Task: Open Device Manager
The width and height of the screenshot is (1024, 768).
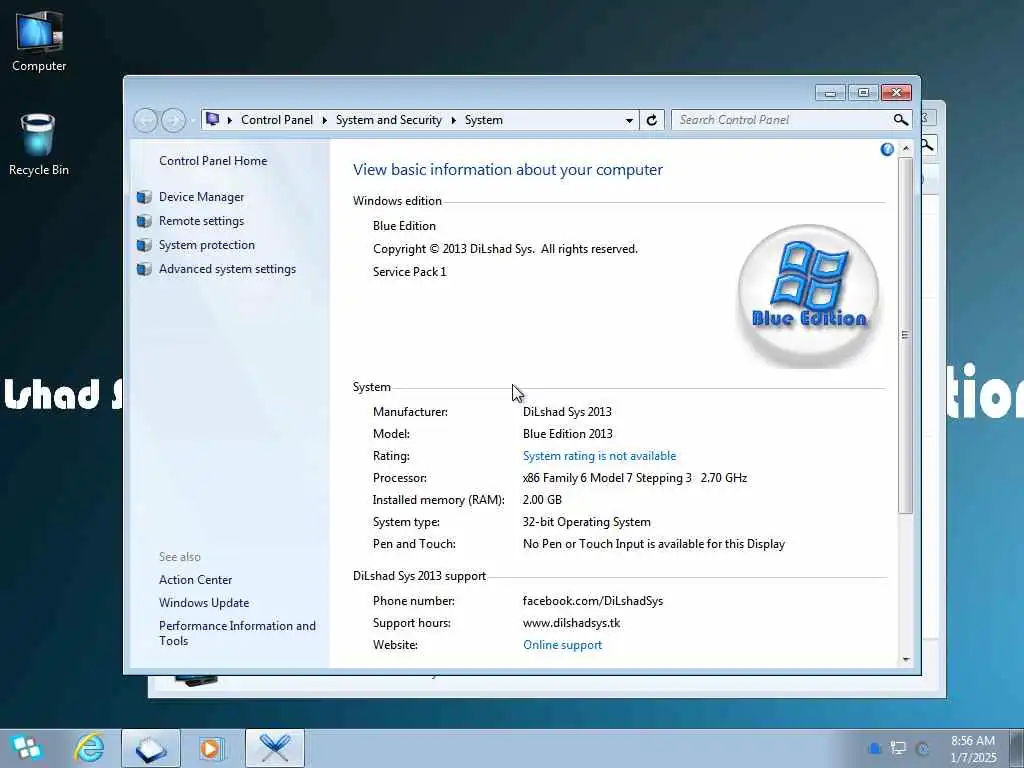Action: click(x=201, y=197)
